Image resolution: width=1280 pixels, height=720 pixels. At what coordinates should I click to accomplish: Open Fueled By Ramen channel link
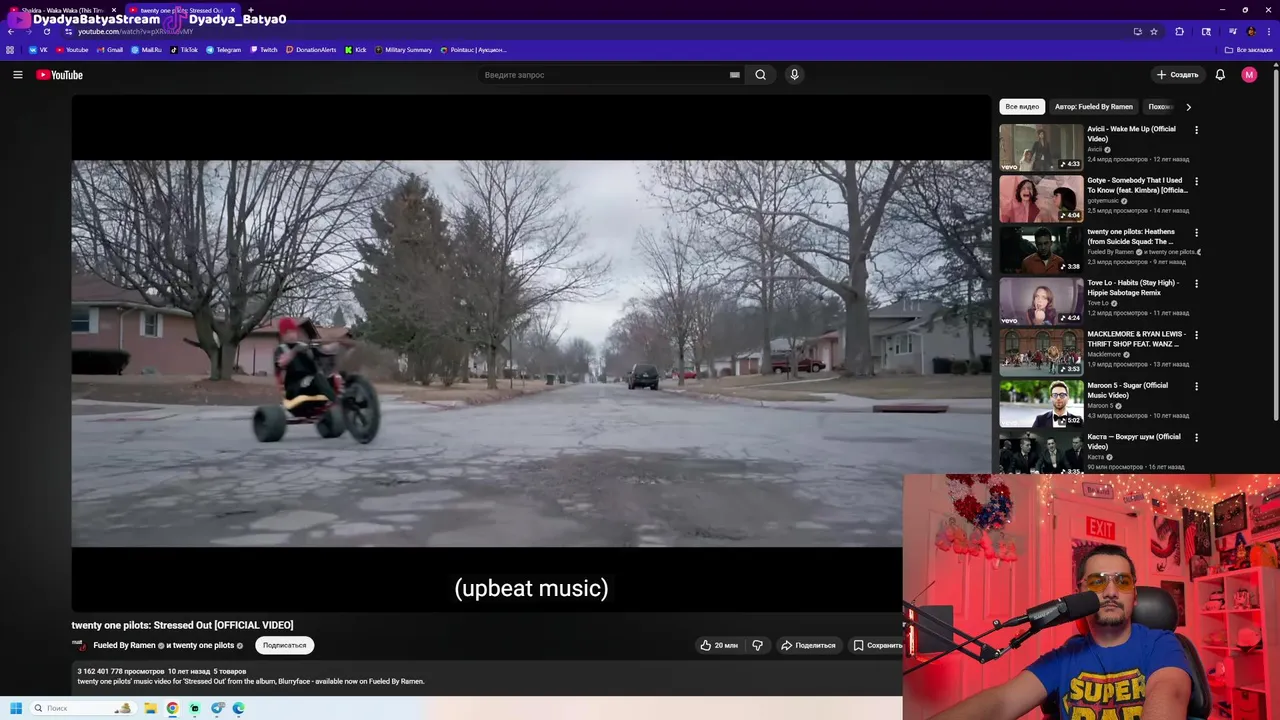pyautogui.click(x=124, y=645)
